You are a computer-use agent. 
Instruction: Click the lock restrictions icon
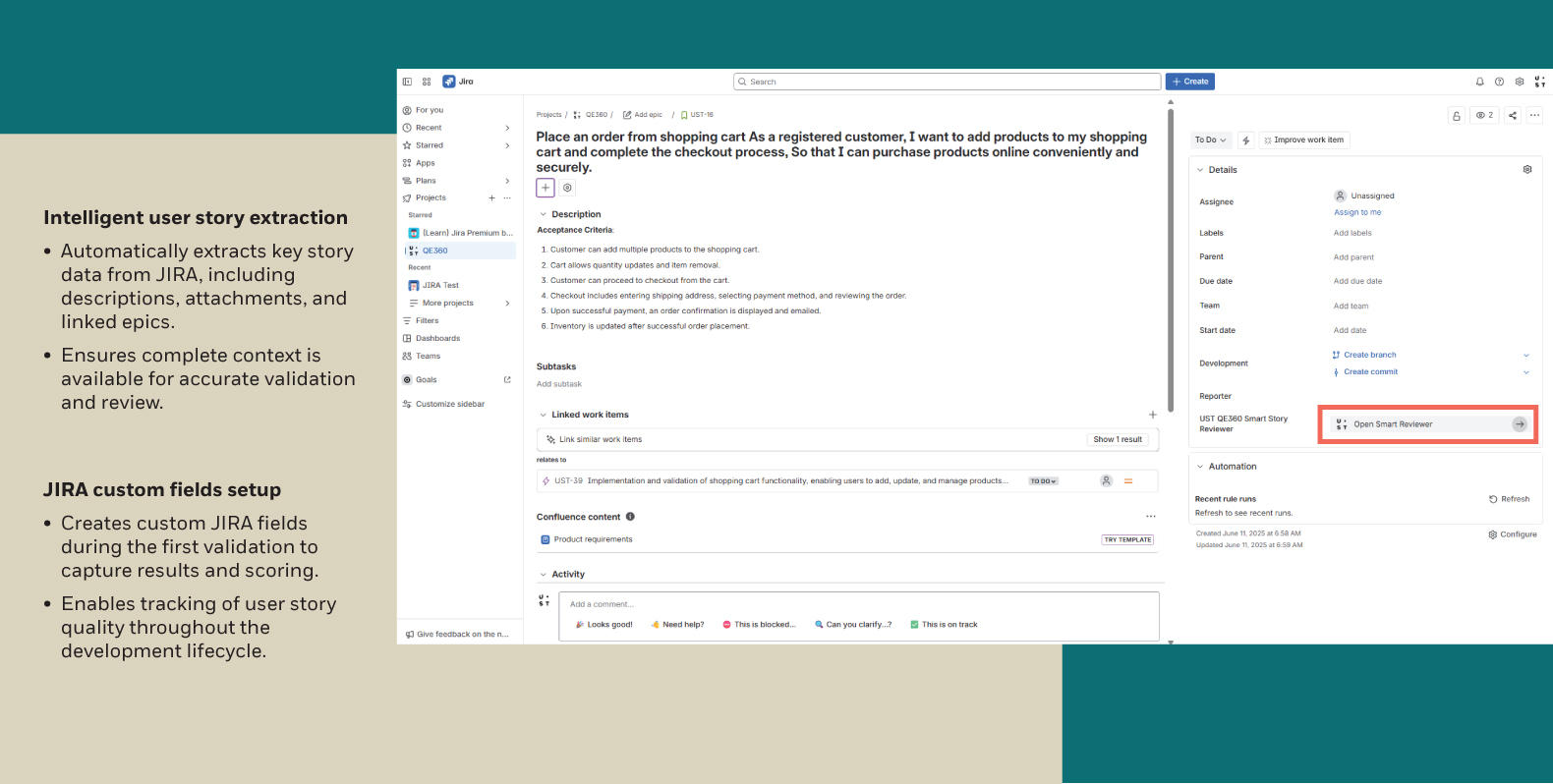coord(1457,115)
